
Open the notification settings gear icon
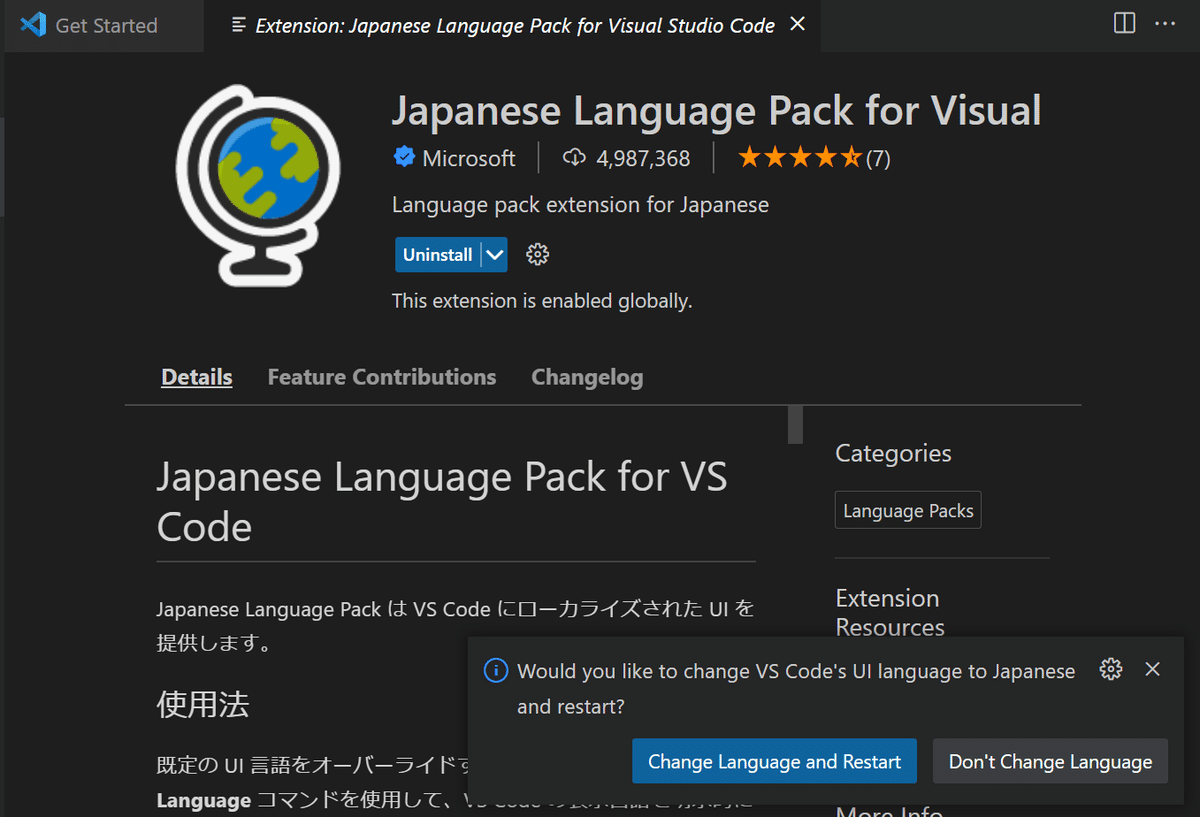click(x=1110, y=669)
